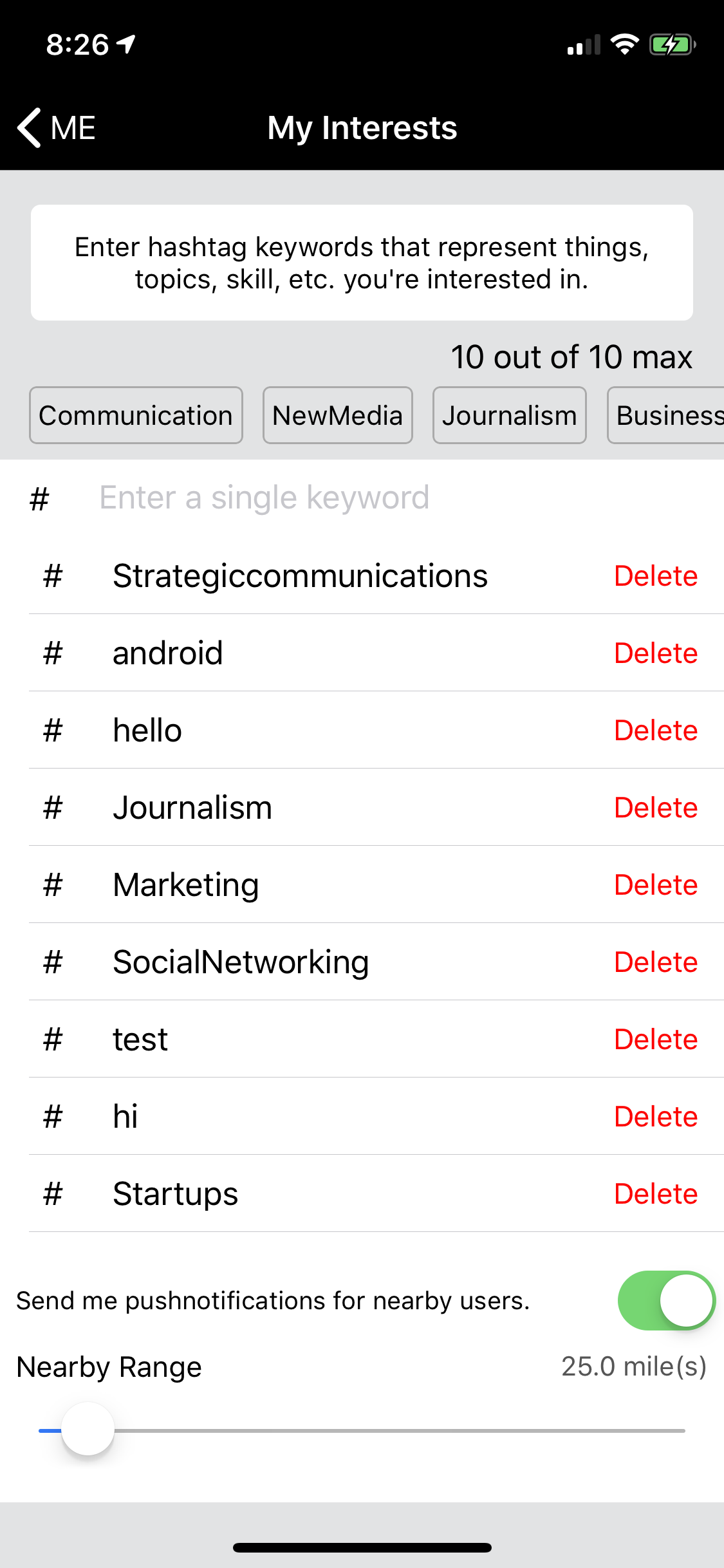Delete the Marketing interest
The width and height of the screenshot is (724, 1568).
(655, 885)
